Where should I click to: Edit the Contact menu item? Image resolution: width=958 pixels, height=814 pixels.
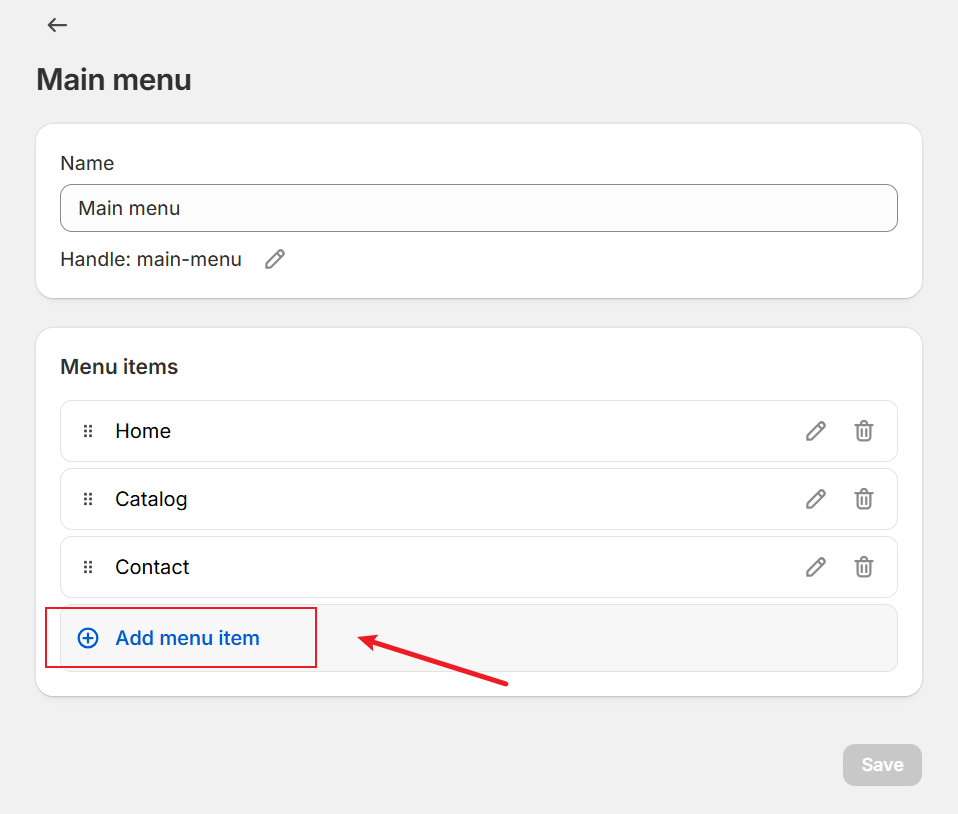click(x=816, y=567)
